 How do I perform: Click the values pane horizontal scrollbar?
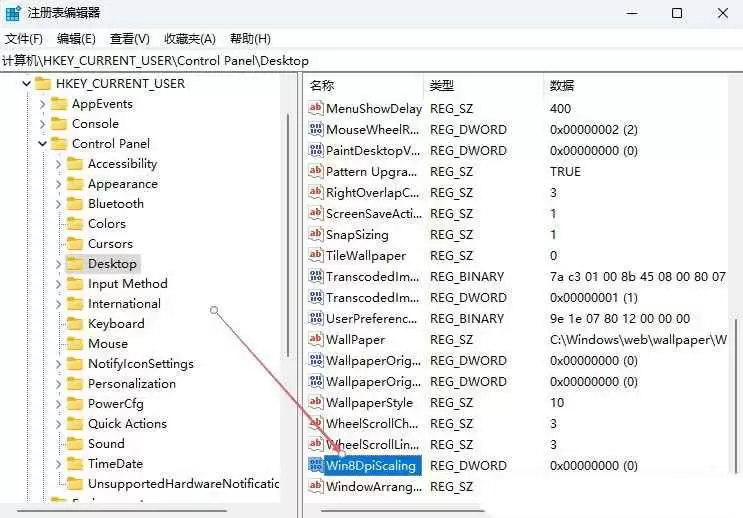[x=403, y=511]
